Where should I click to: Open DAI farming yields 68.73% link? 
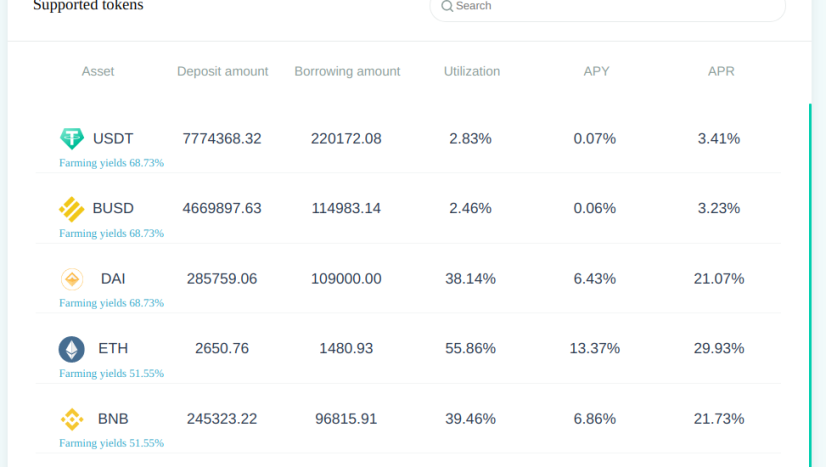[x=111, y=303]
